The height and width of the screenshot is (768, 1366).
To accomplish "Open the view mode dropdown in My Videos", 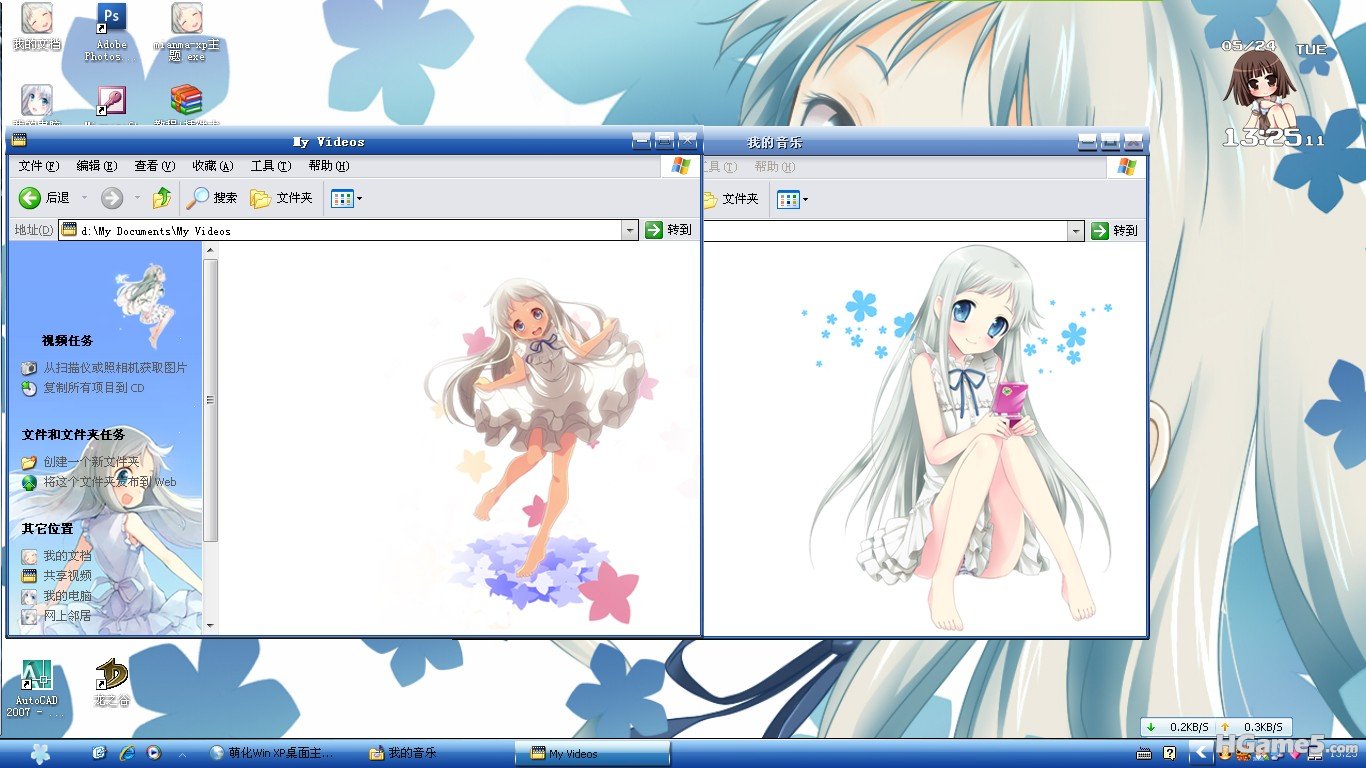I will pyautogui.click(x=346, y=198).
